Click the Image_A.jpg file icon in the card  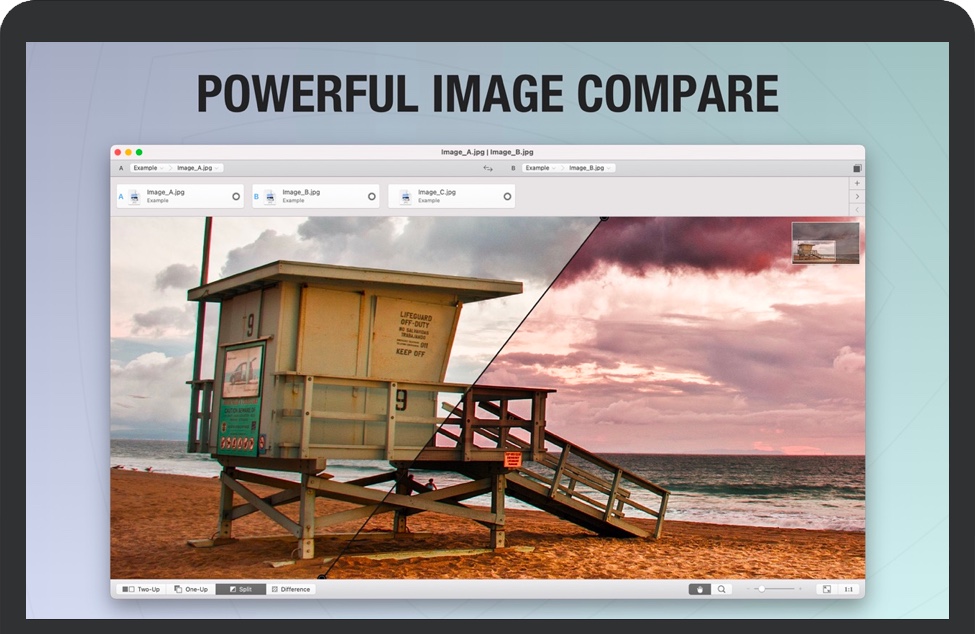pos(135,197)
